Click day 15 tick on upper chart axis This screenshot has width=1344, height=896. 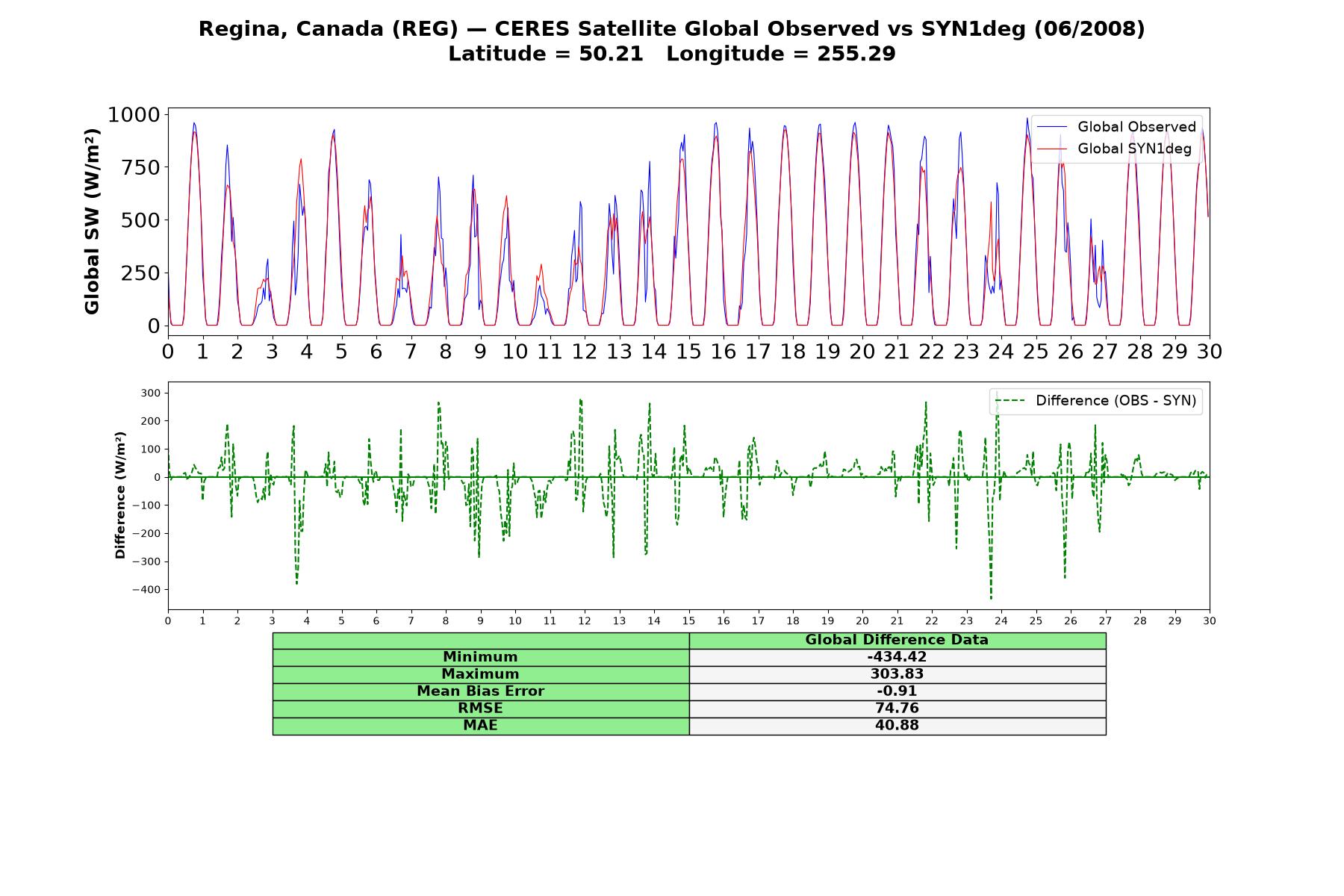pyautogui.click(x=688, y=352)
